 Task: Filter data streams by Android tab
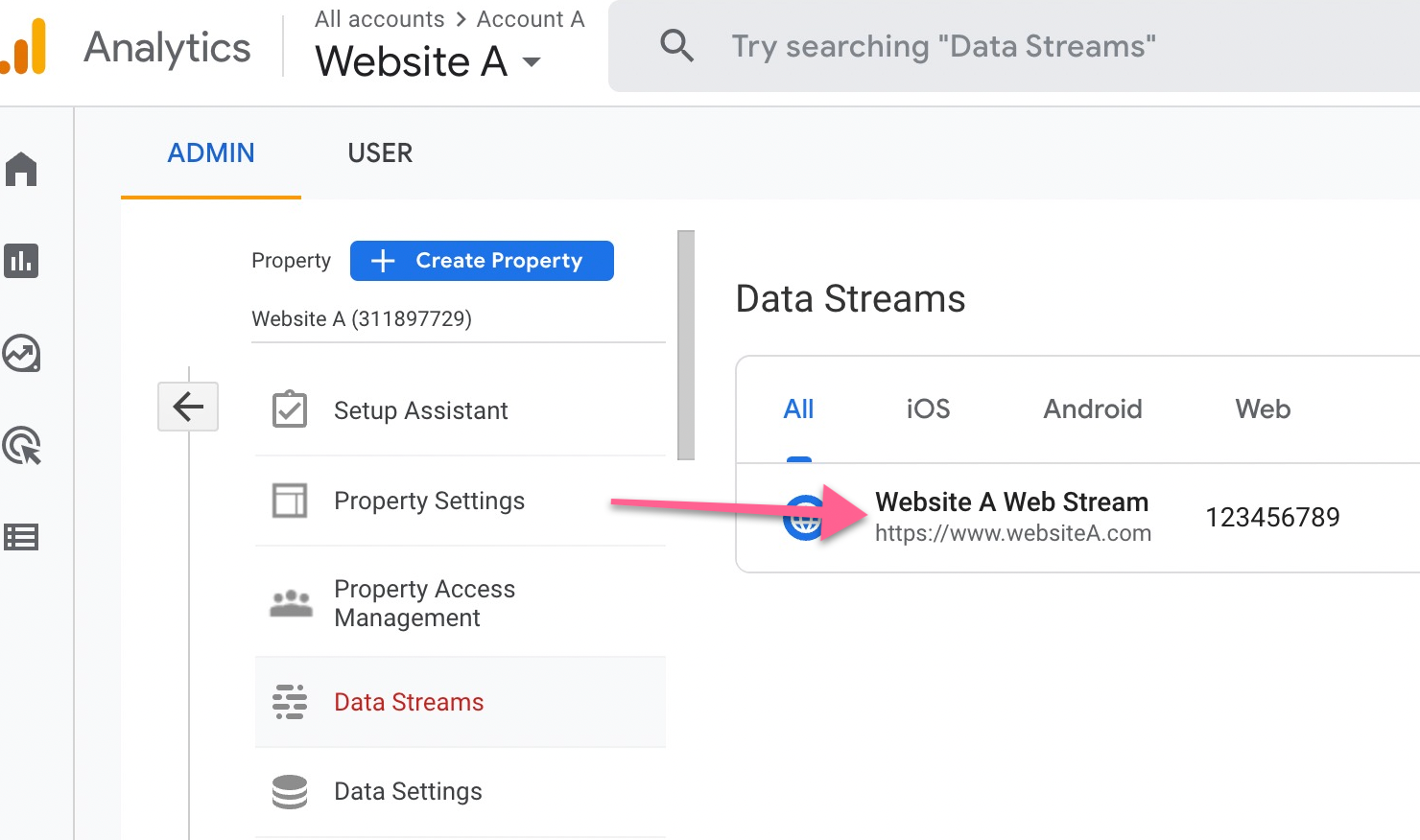pos(1092,409)
